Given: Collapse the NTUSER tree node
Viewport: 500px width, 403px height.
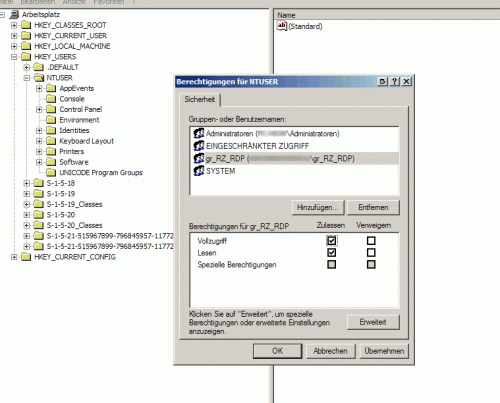Looking at the screenshot, I should coord(27,78).
